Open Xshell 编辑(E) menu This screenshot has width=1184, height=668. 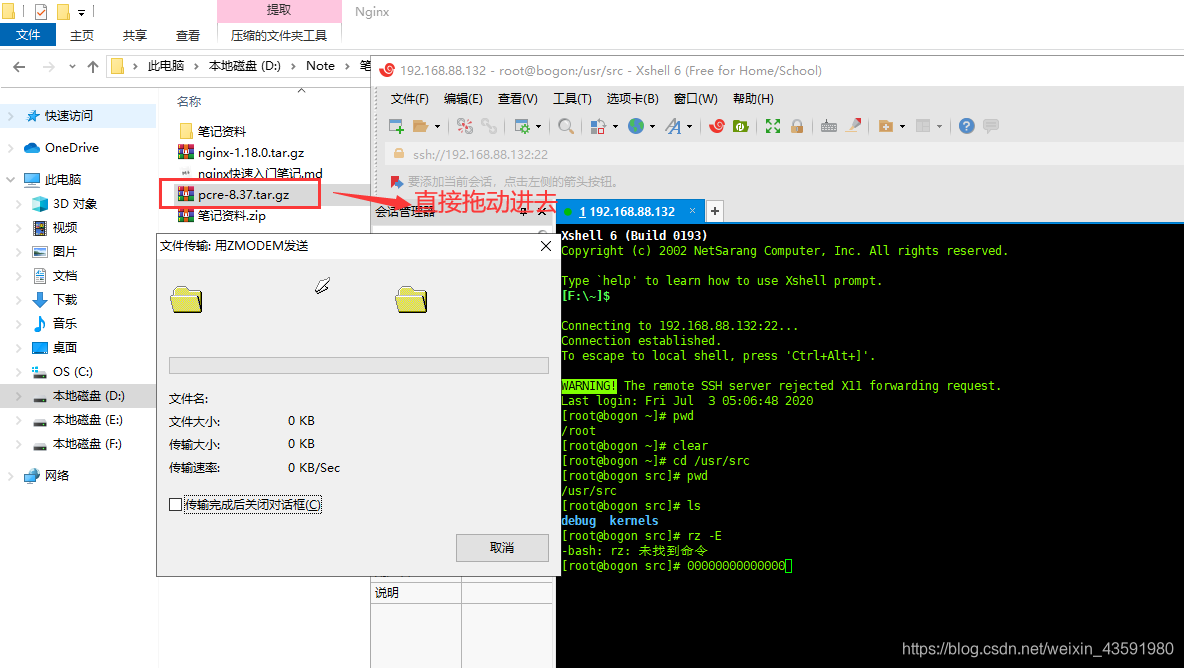point(463,99)
